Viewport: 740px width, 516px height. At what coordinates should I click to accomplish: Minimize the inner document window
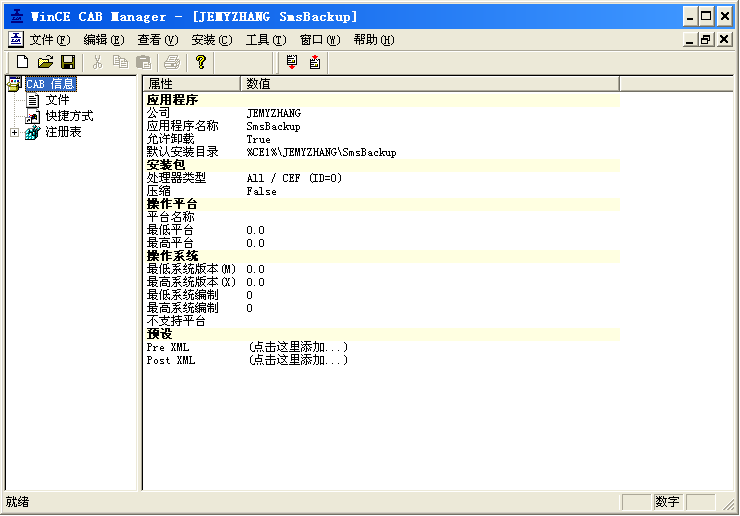690,40
